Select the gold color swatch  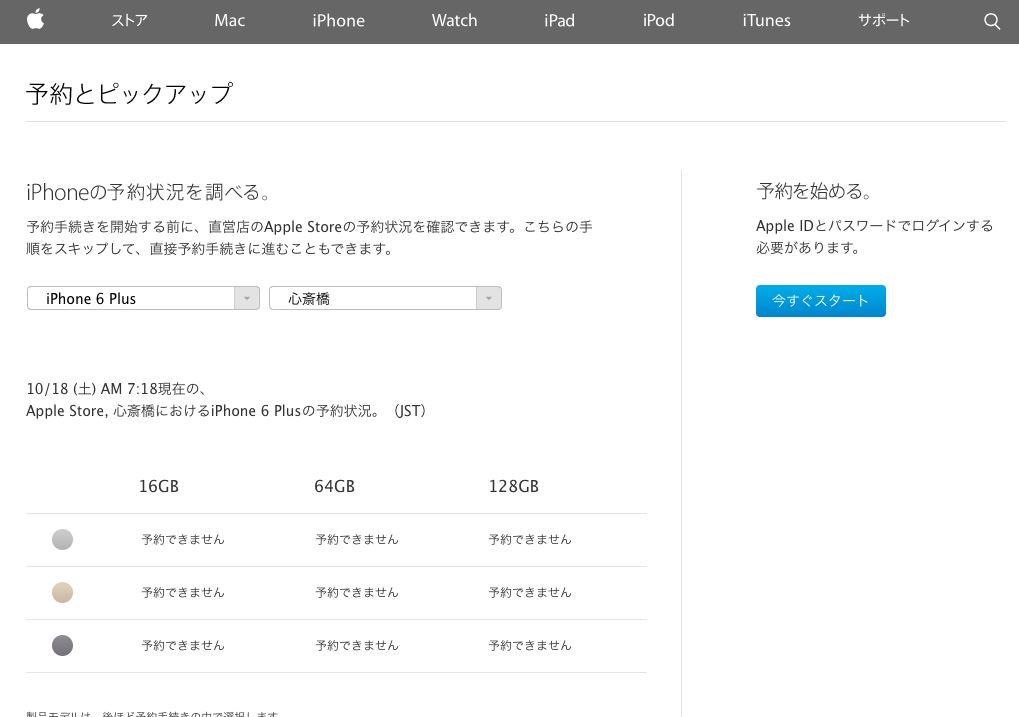(62, 592)
